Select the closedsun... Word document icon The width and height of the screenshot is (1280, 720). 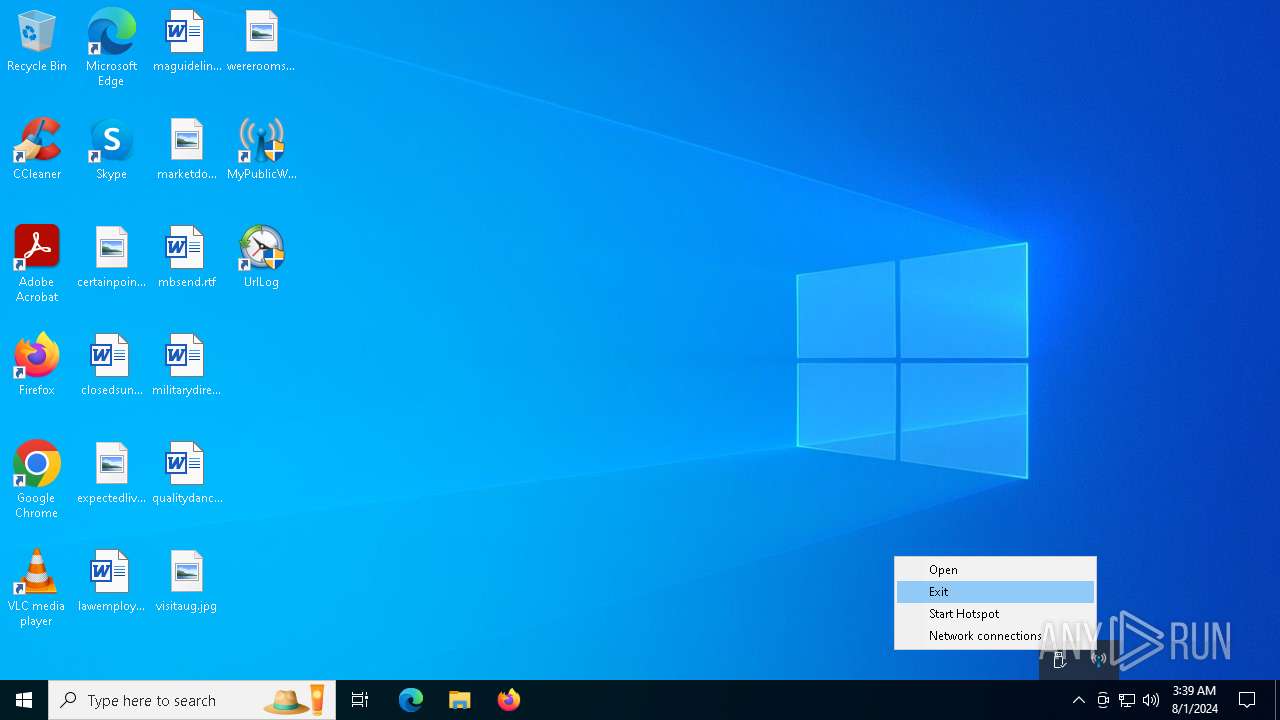[111, 366]
